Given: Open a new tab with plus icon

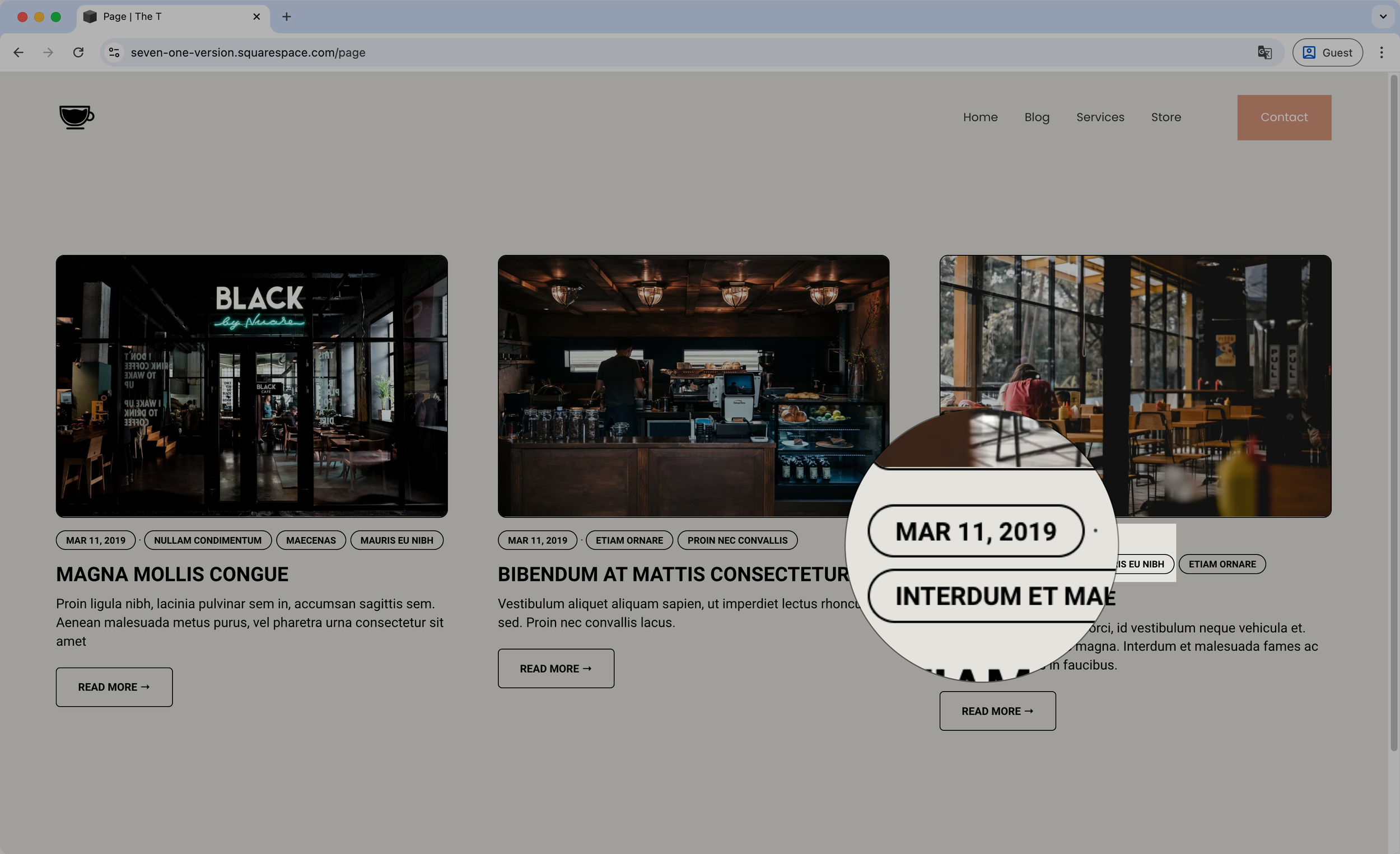Looking at the screenshot, I should pos(286,16).
